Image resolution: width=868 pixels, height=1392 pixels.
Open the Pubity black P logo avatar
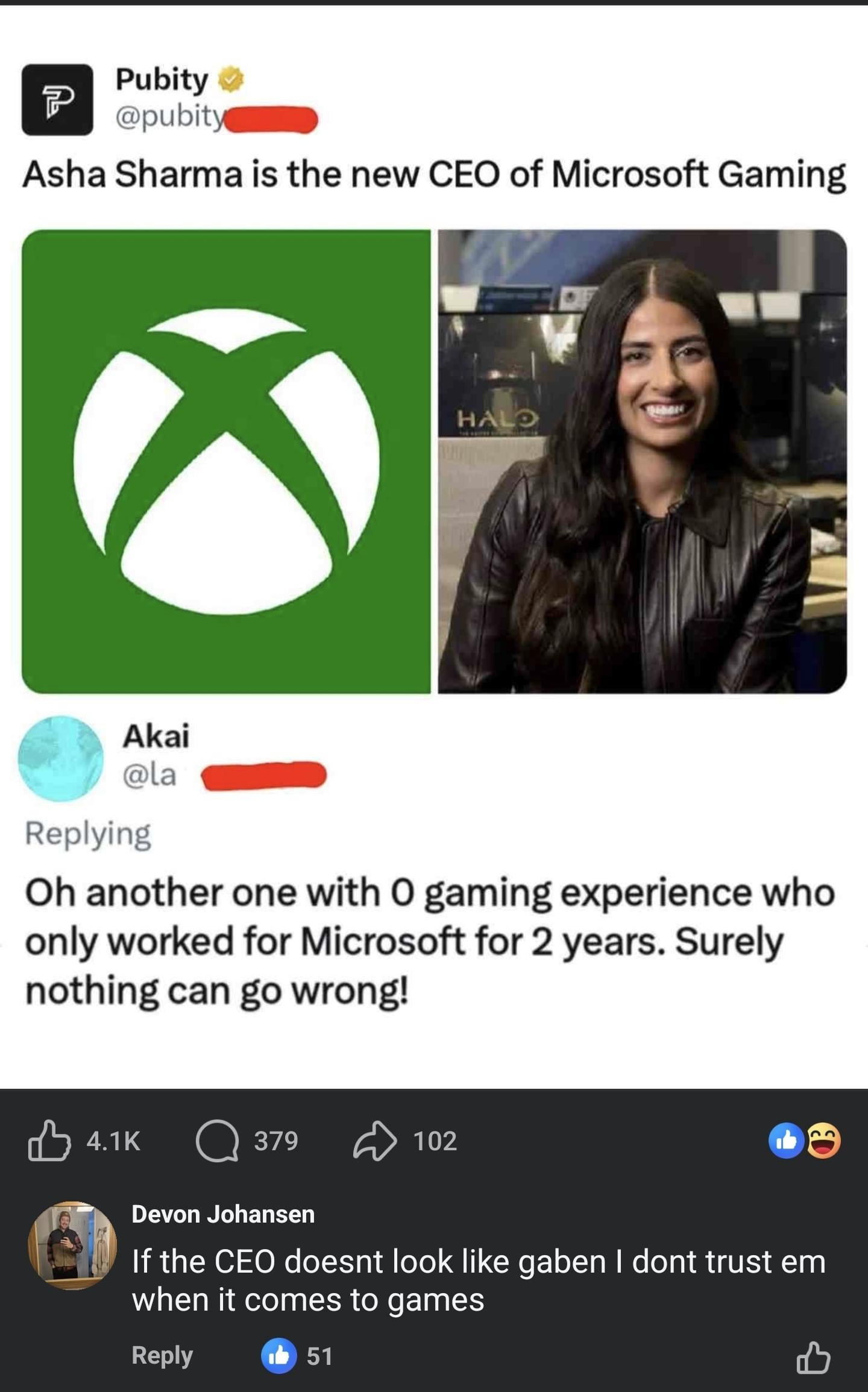click(x=57, y=99)
